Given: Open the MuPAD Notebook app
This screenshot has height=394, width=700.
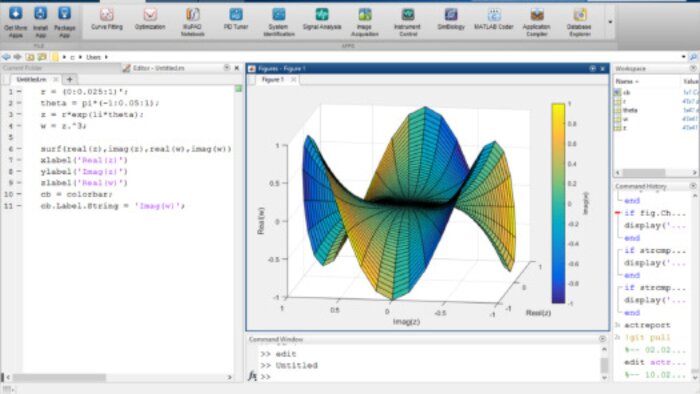Looking at the screenshot, I should coord(192,22).
